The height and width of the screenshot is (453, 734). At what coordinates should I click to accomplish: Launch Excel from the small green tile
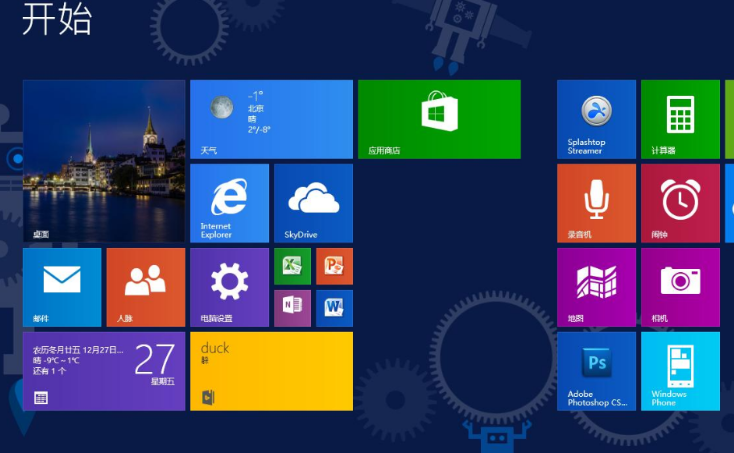tap(292, 266)
